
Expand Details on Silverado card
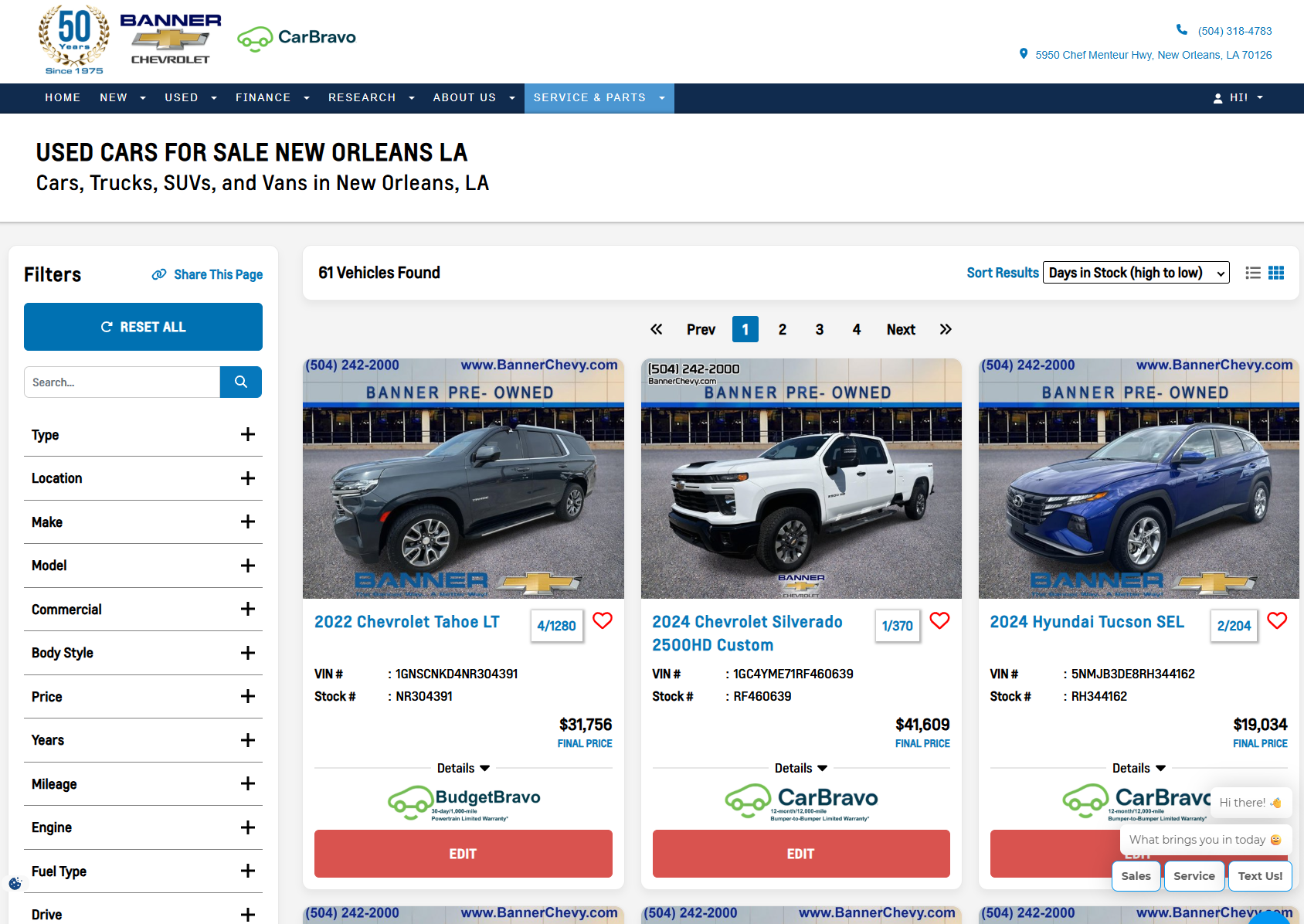click(x=801, y=768)
